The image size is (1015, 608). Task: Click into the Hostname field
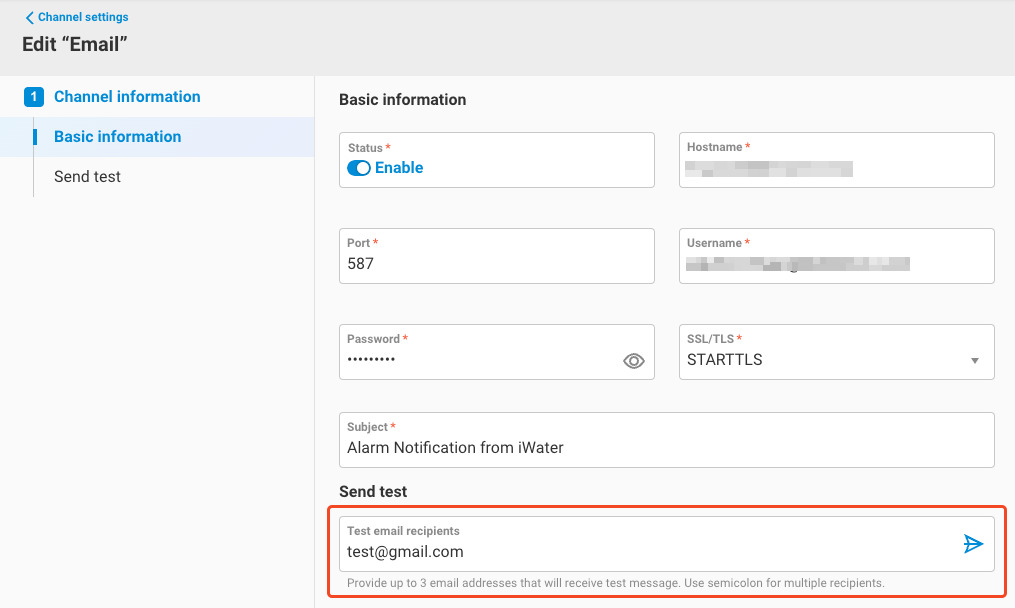836,168
